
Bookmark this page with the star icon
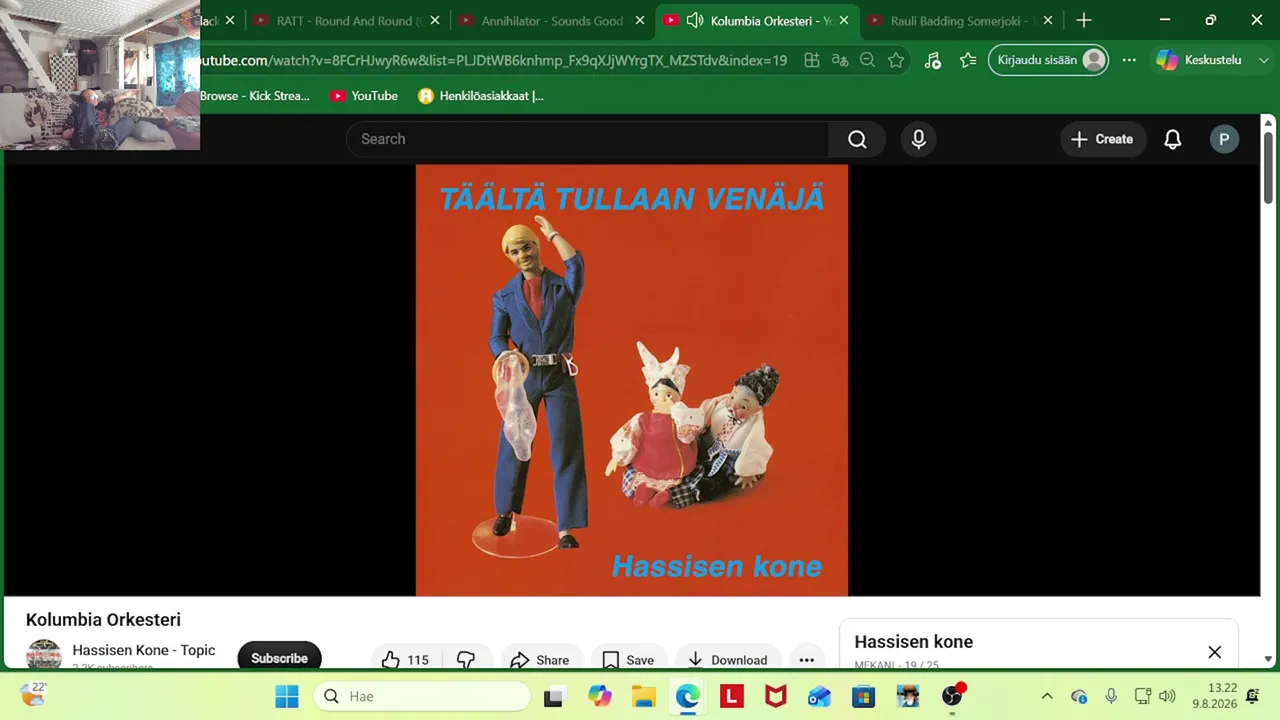(896, 60)
